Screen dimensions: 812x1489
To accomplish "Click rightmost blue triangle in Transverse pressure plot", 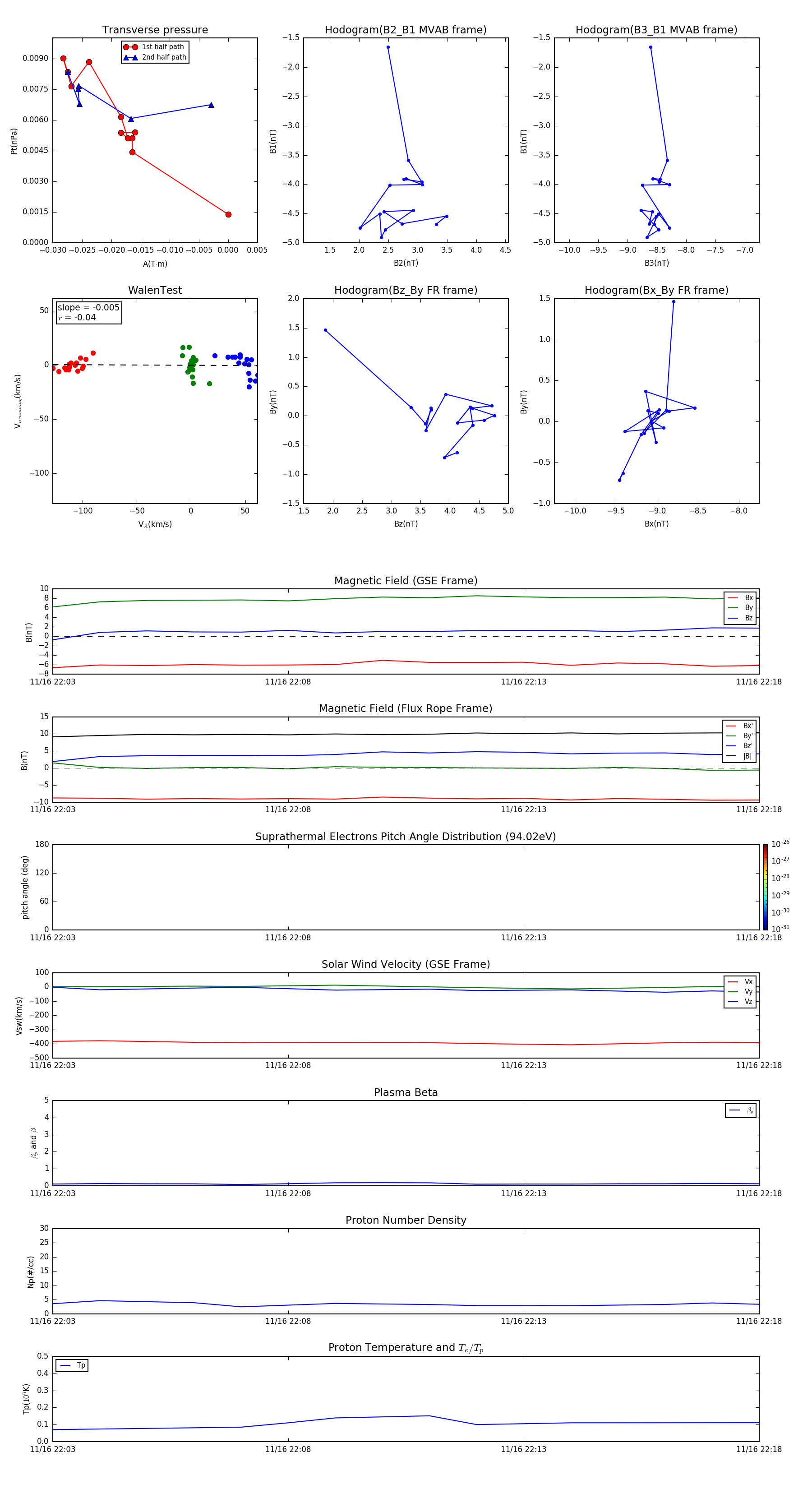I will (x=211, y=105).
